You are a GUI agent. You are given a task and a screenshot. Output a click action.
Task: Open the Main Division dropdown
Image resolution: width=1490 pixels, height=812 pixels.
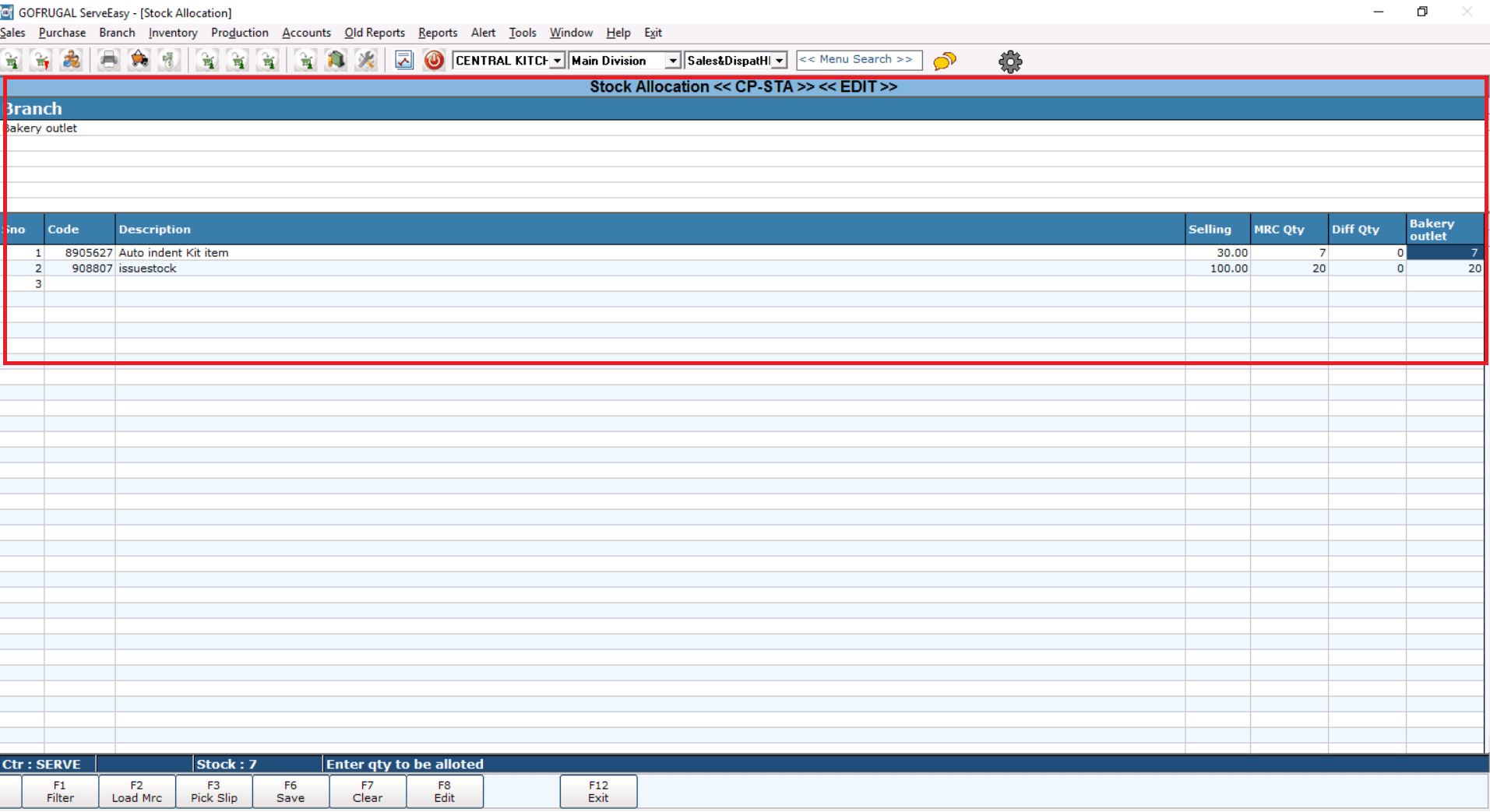point(672,61)
